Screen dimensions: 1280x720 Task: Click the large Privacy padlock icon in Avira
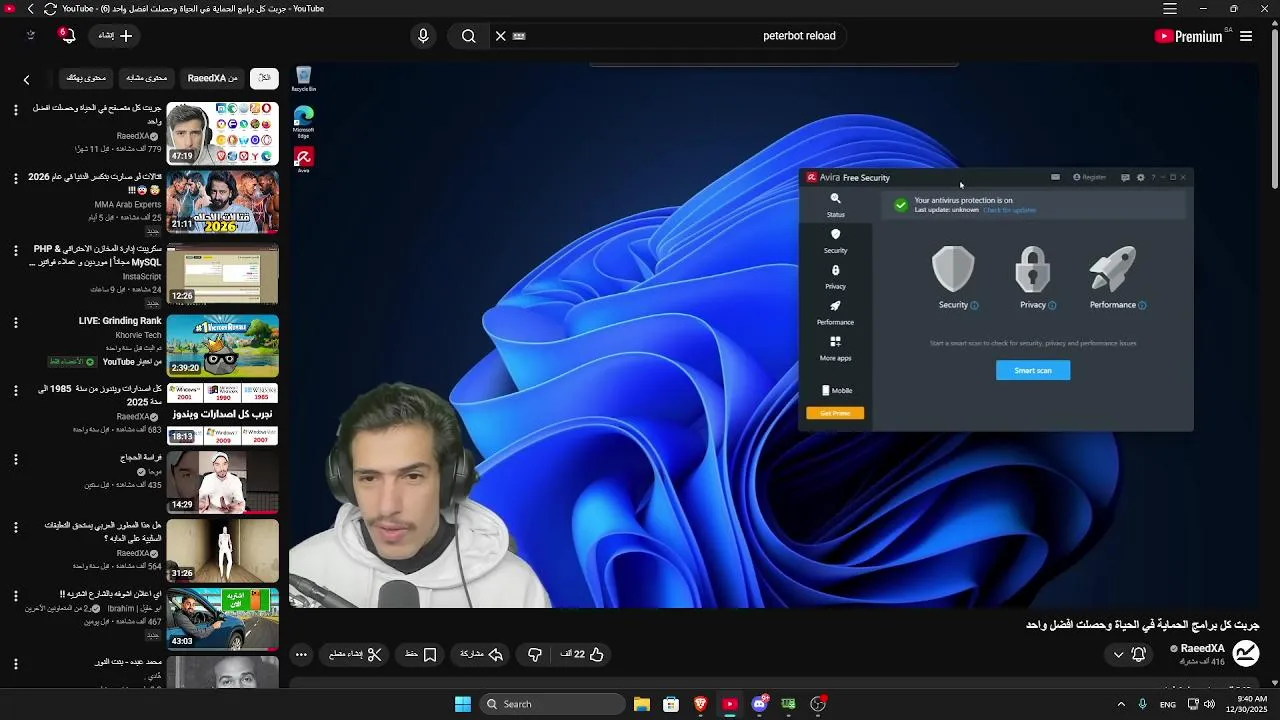point(1033,270)
